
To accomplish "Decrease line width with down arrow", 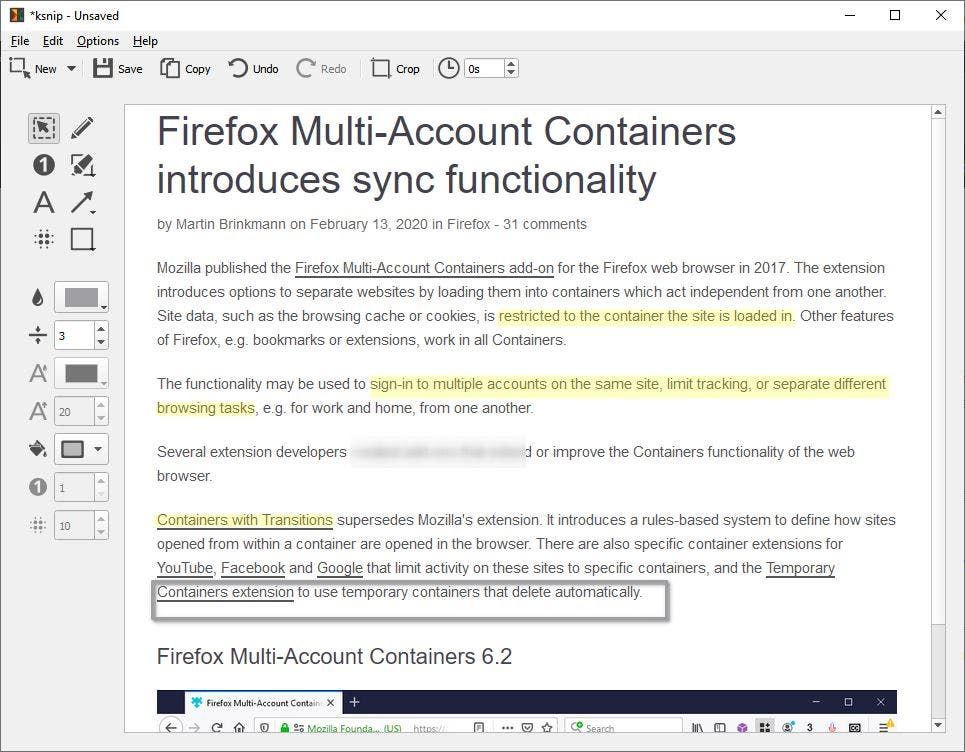I will coord(101,343).
